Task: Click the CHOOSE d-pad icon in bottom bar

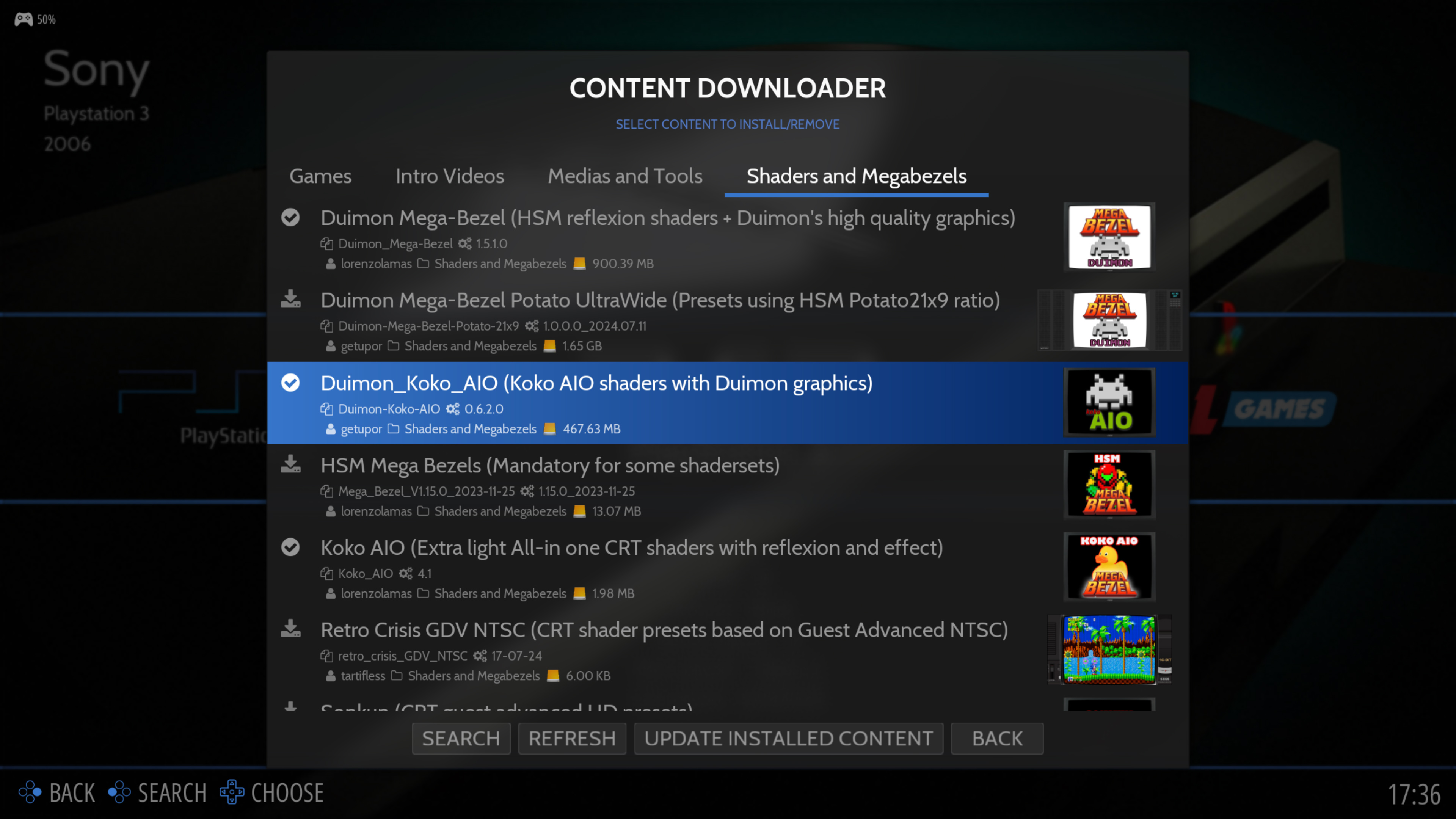Action: point(232,792)
